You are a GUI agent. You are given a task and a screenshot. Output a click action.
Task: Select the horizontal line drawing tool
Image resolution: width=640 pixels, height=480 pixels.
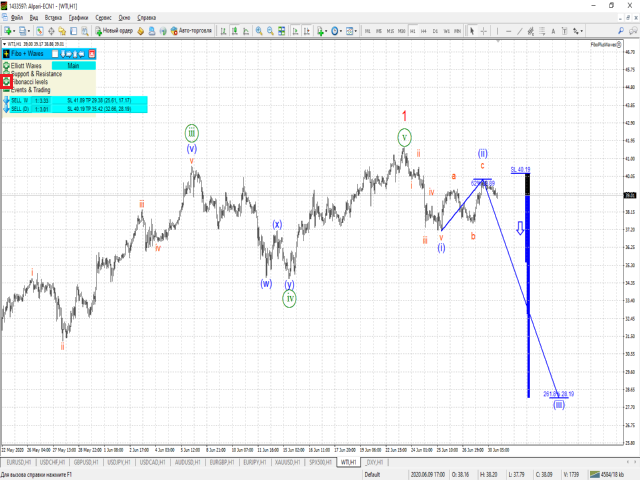pos(509,31)
